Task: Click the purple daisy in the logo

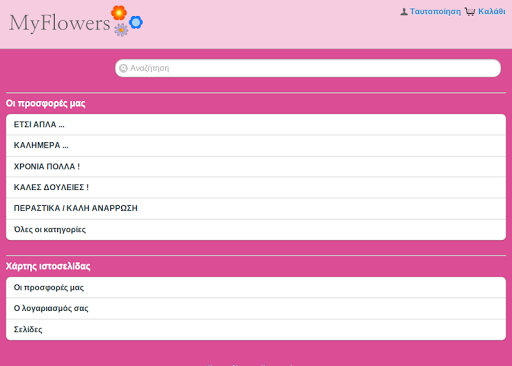Action: coord(121,30)
